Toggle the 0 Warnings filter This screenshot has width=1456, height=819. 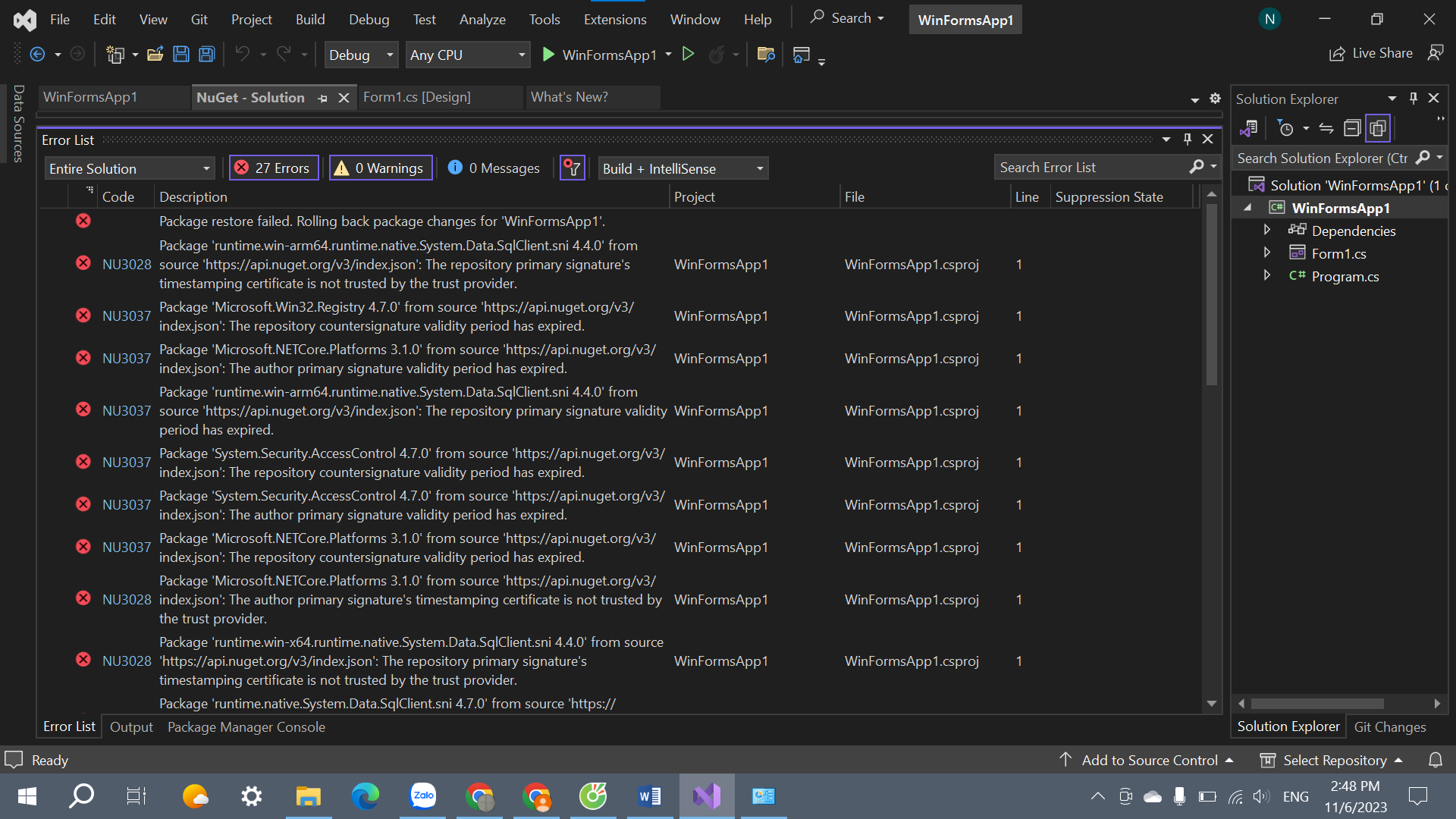click(380, 168)
